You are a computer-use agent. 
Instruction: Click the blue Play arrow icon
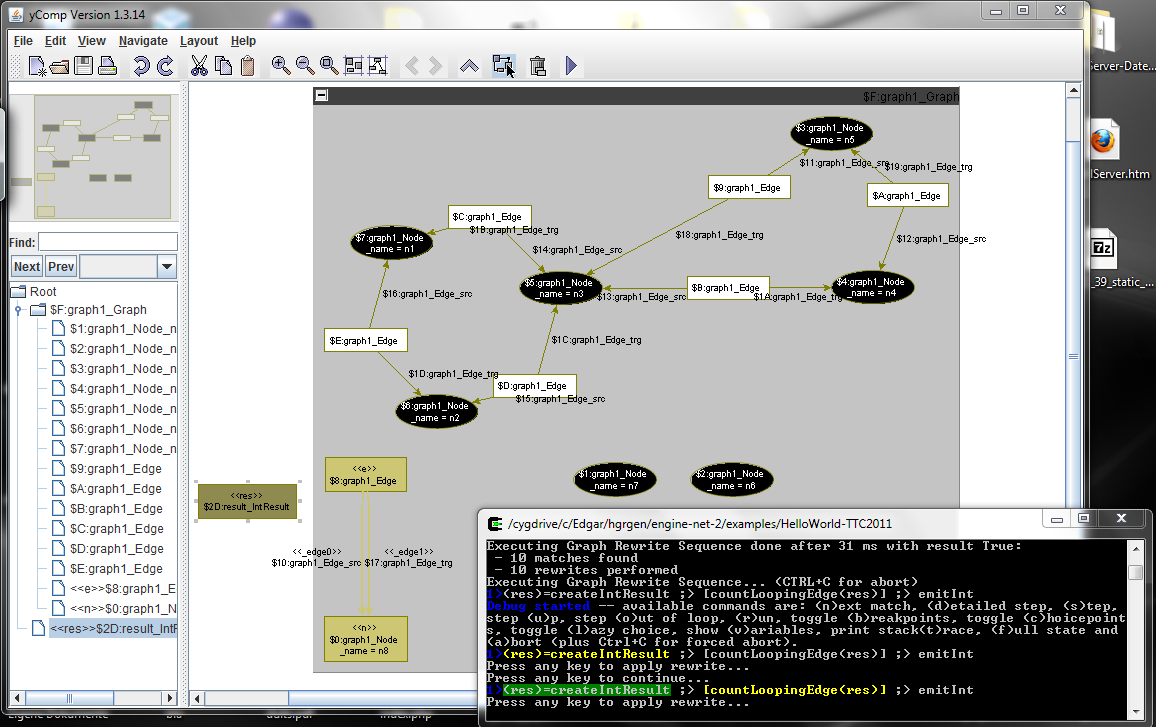pyautogui.click(x=571, y=66)
